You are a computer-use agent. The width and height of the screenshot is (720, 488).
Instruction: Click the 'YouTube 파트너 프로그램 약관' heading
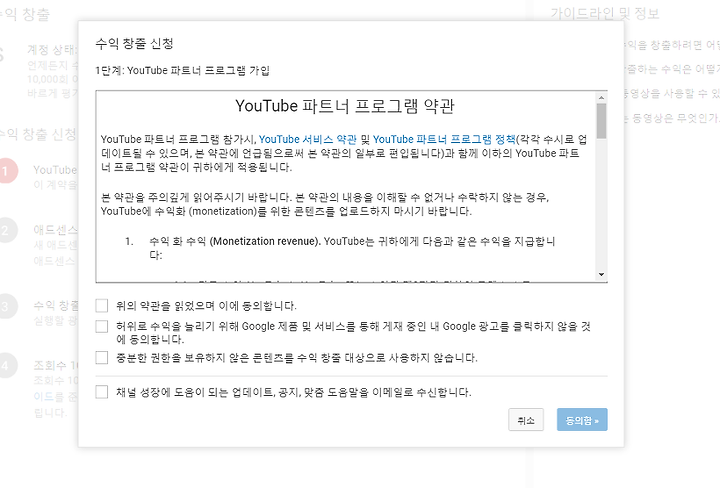pyautogui.click(x=345, y=106)
